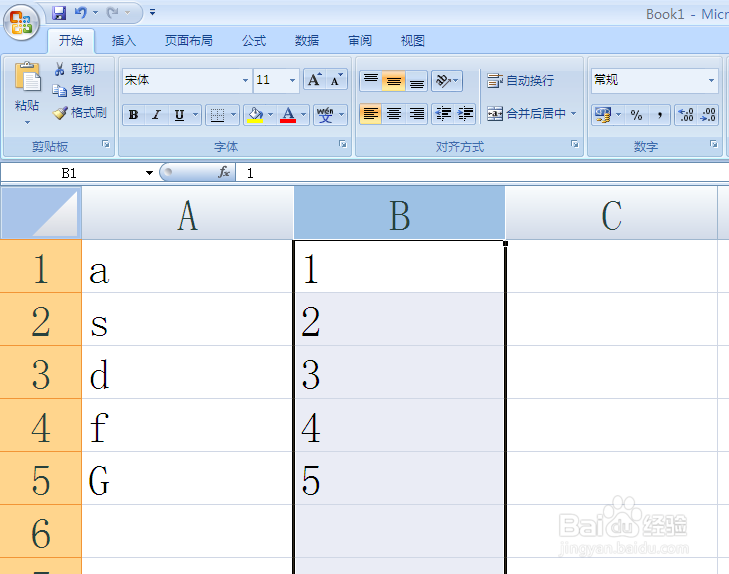Undo the last action
This screenshot has height=574, width=729.
coord(80,13)
